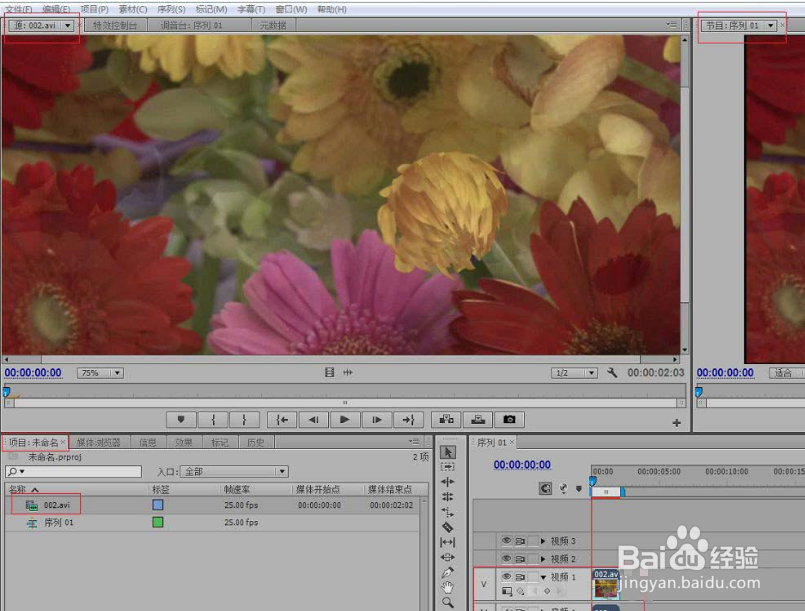805x611 pixels.
Task: Select the Razor tool
Action: tap(448, 527)
